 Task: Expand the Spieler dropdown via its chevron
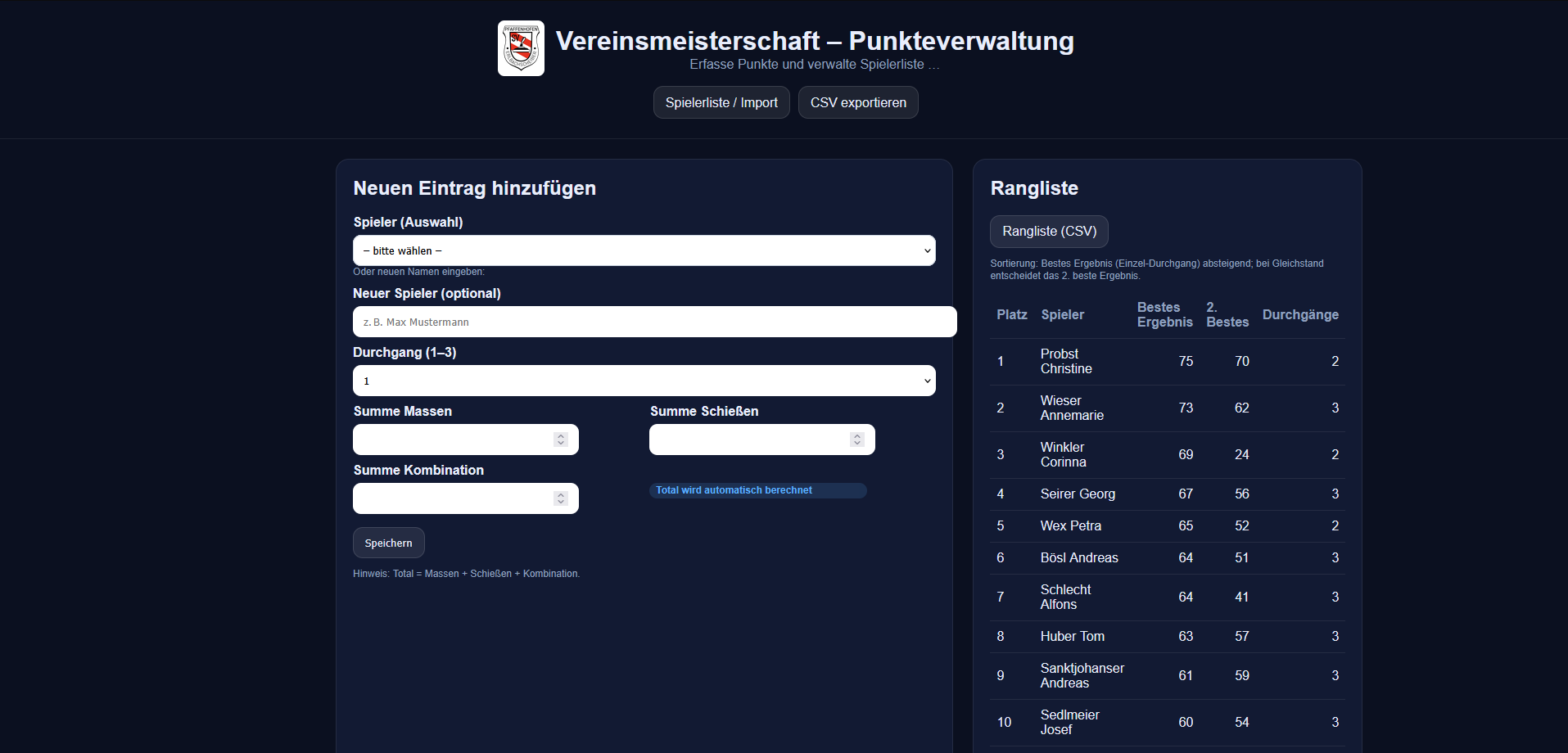point(926,250)
